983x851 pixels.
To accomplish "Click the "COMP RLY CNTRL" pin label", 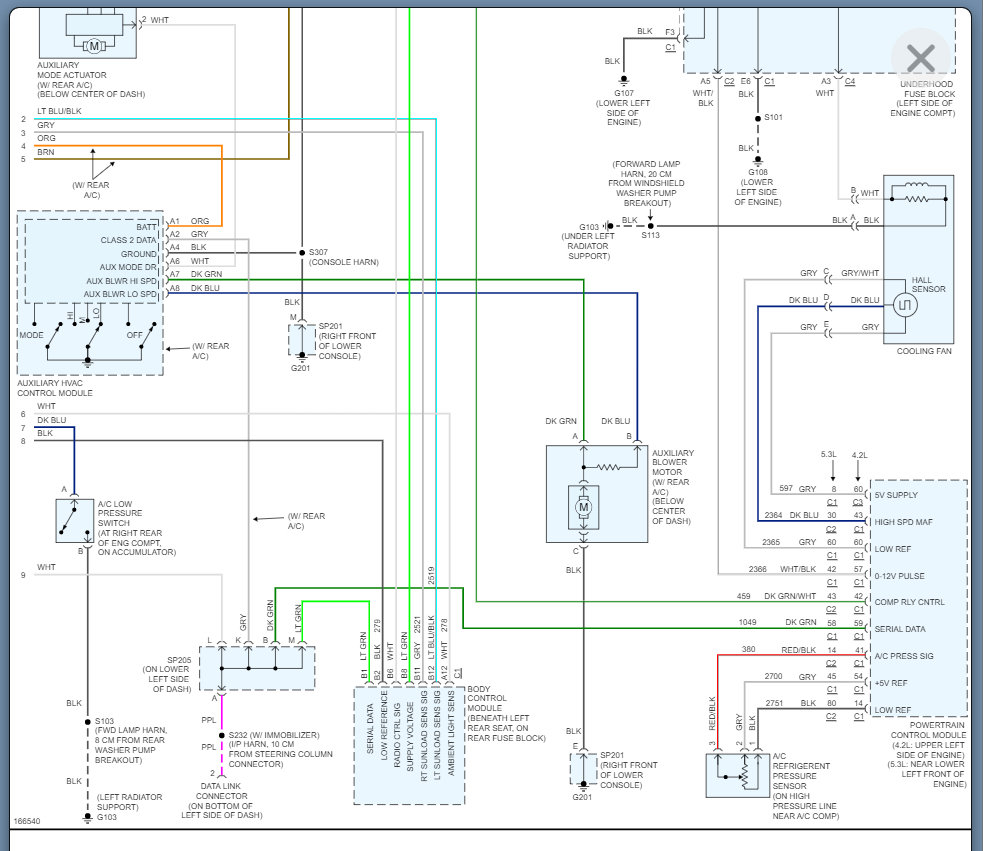I will [909, 602].
